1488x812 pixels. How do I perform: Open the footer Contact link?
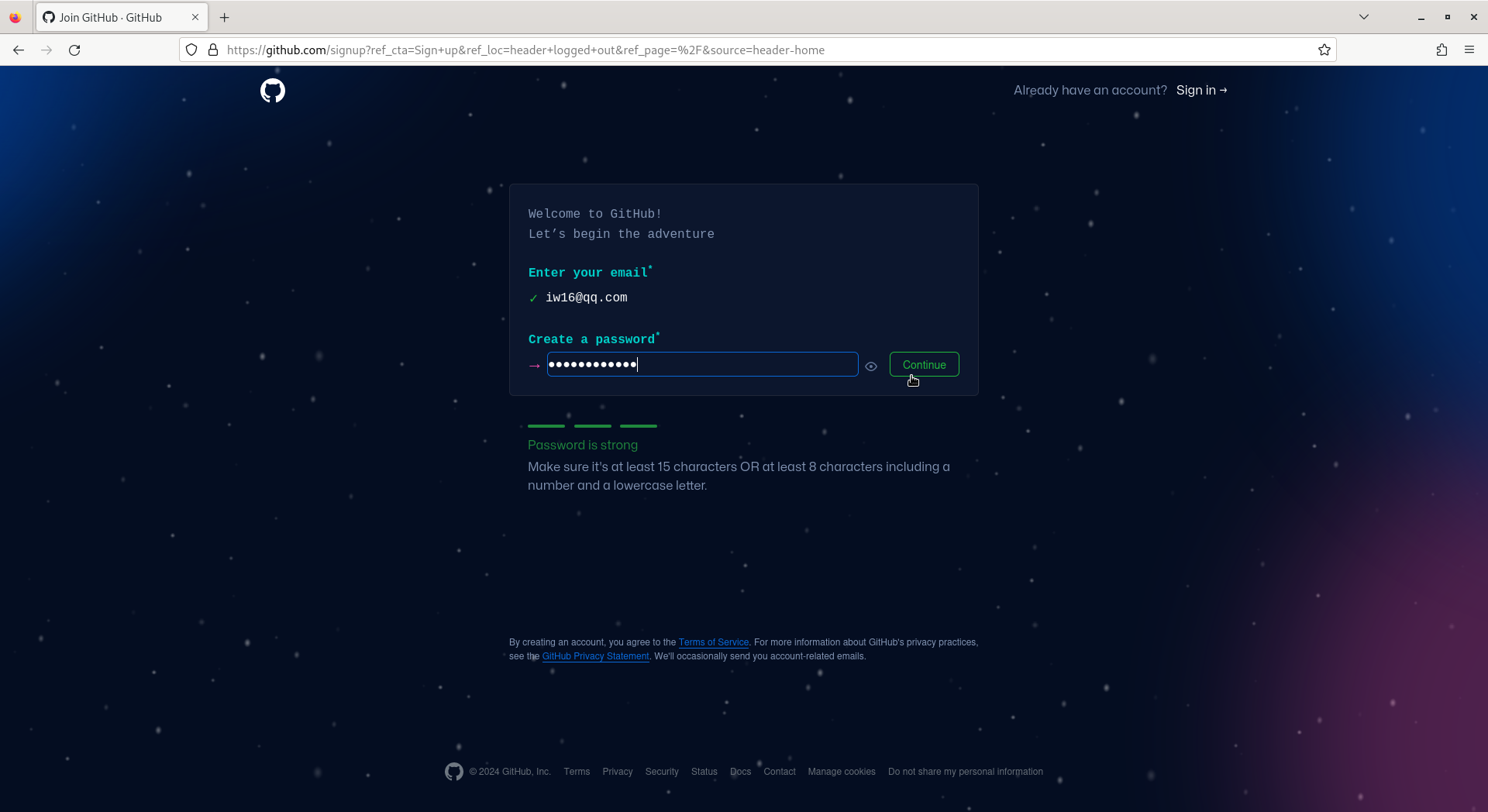click(780, 772)
